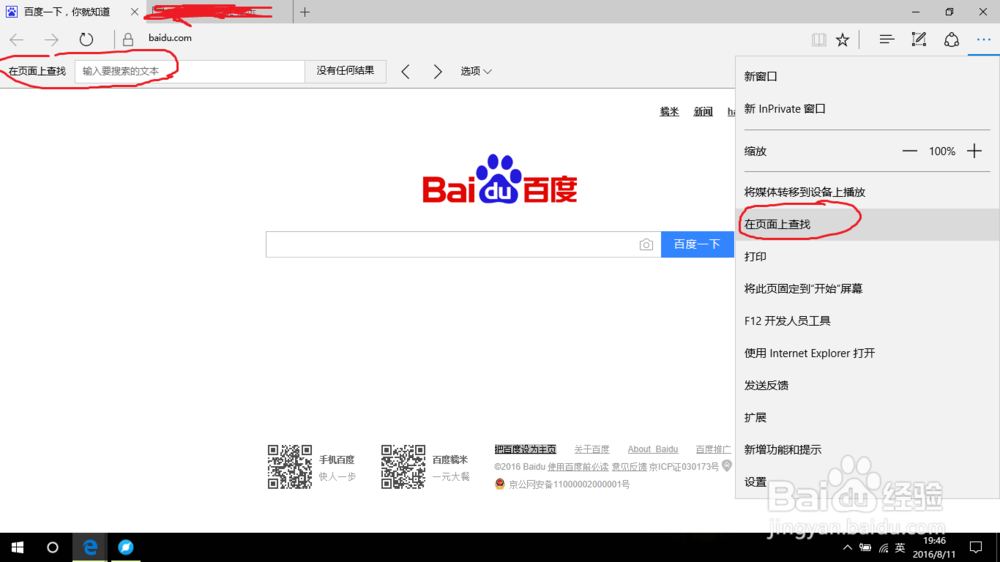Click the 百度一下 search button
This screenshot has height=562, width=1000.
(697, 244)
